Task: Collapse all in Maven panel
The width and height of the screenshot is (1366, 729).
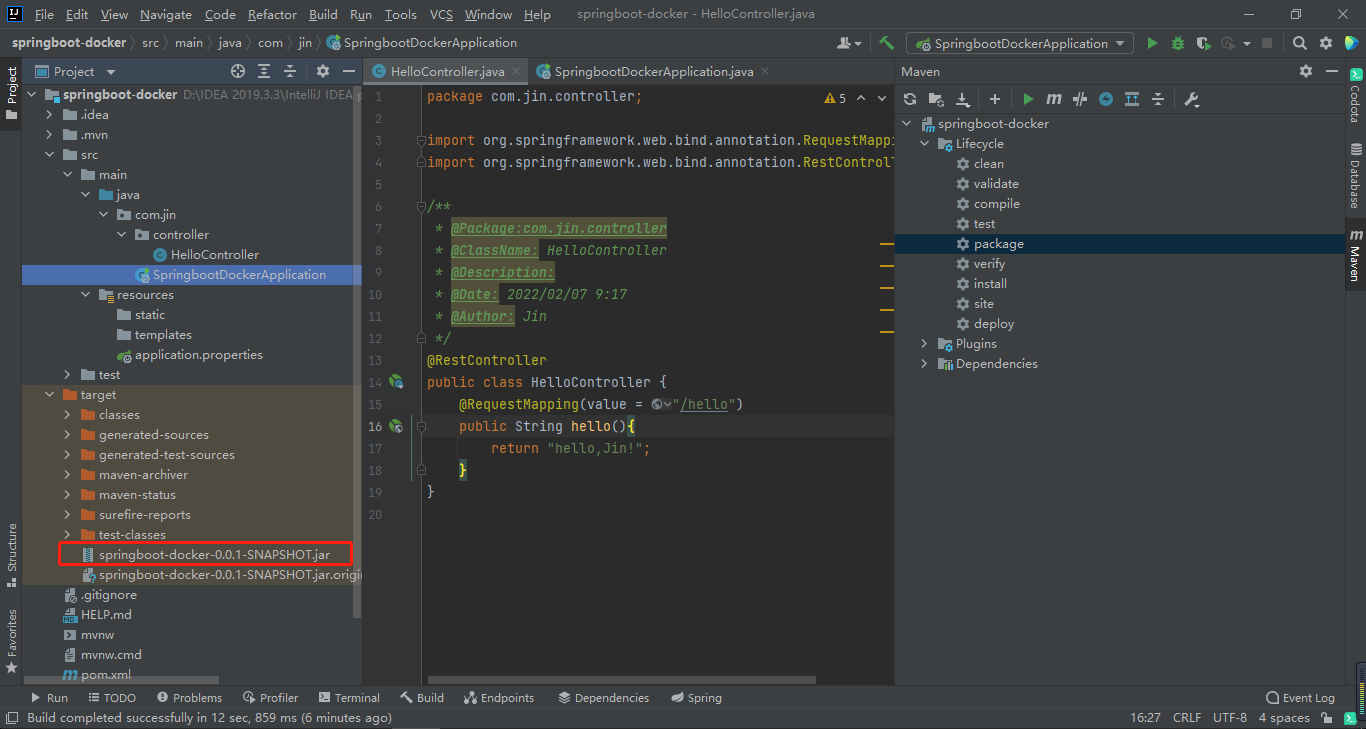Action: (1158, 99)
